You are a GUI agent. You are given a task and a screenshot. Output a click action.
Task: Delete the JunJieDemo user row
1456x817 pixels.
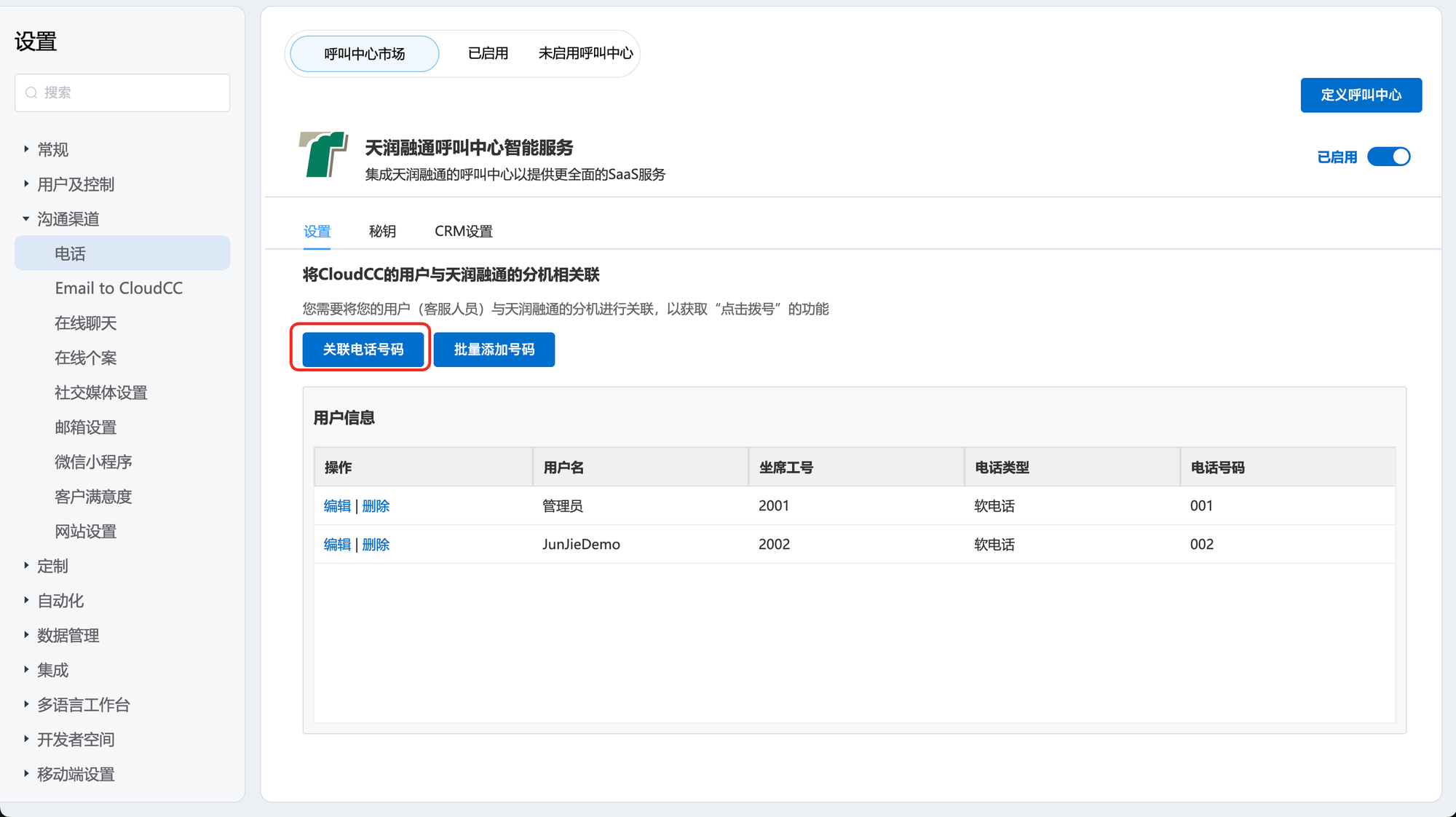376,545
